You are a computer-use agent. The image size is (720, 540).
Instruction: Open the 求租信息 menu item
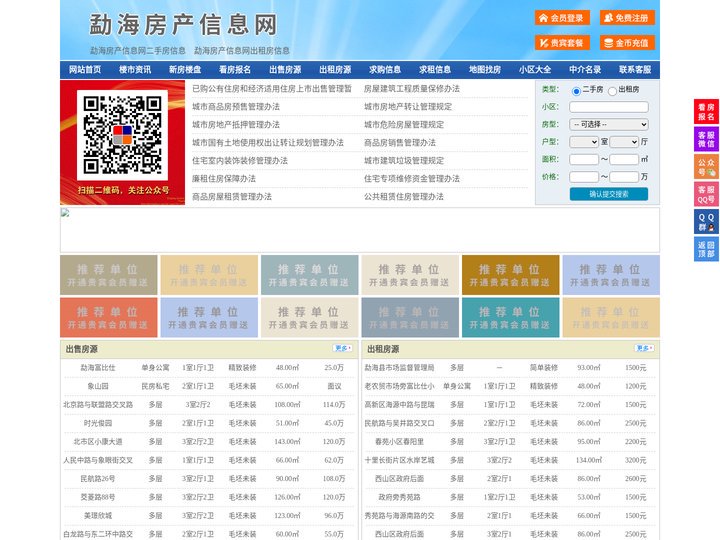pos(435,70)
